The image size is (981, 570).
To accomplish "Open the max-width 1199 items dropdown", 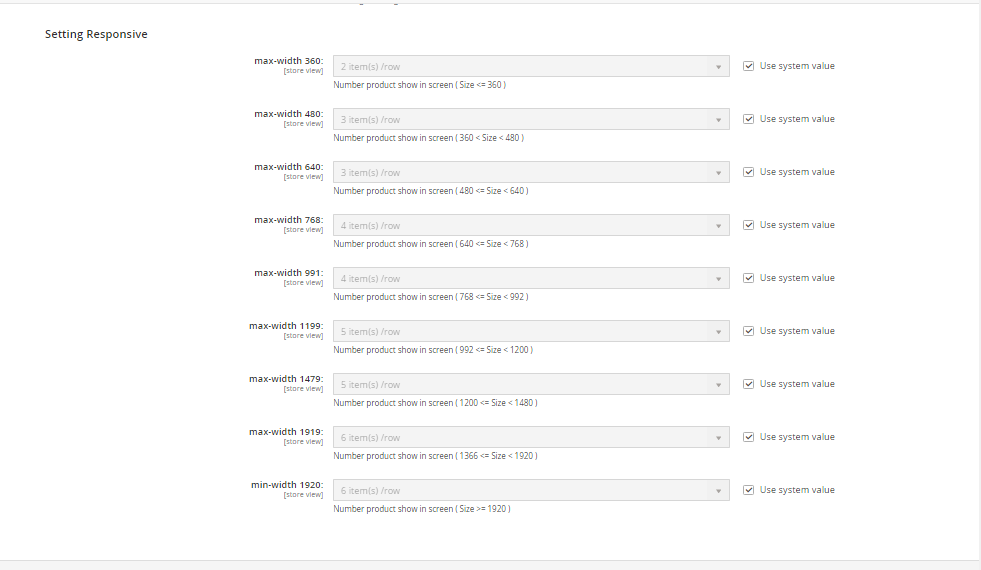I will (x=531, y=331).
